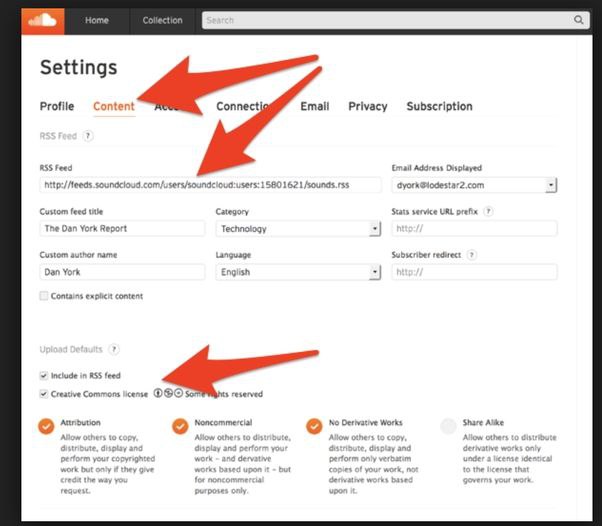Click the RSS Feed URL field

(x=210, y=185)
